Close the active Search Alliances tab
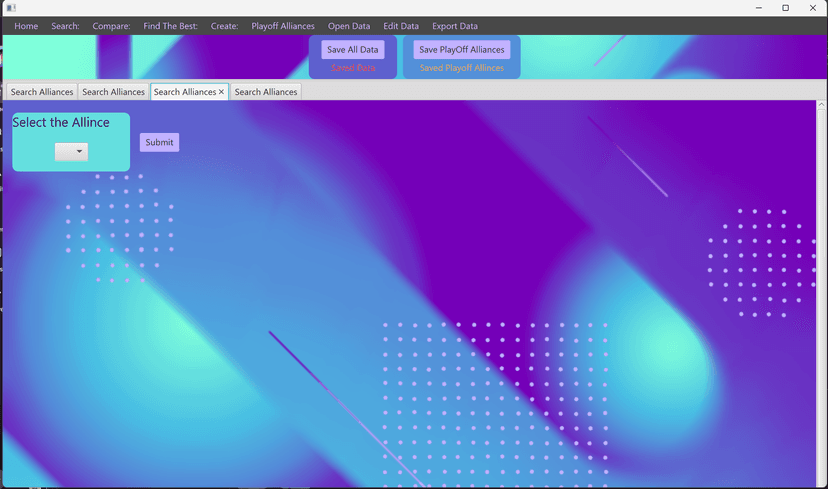Image resolution: width=828 pixels, height=489 pixels. pyautogui.click(x=221, y=92)
